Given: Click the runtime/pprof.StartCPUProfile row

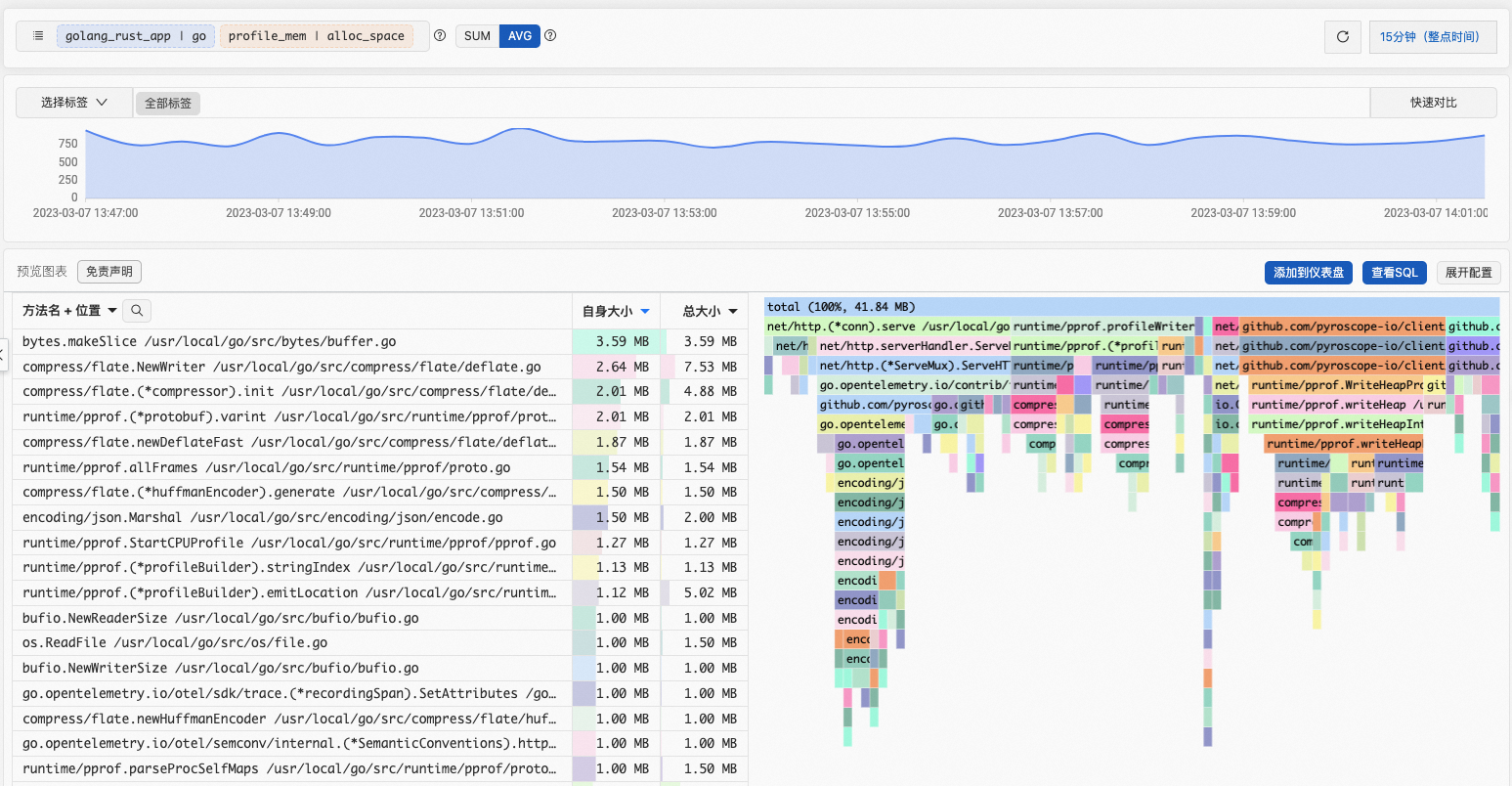Looking at the screenshot, I should click(380, 543).
